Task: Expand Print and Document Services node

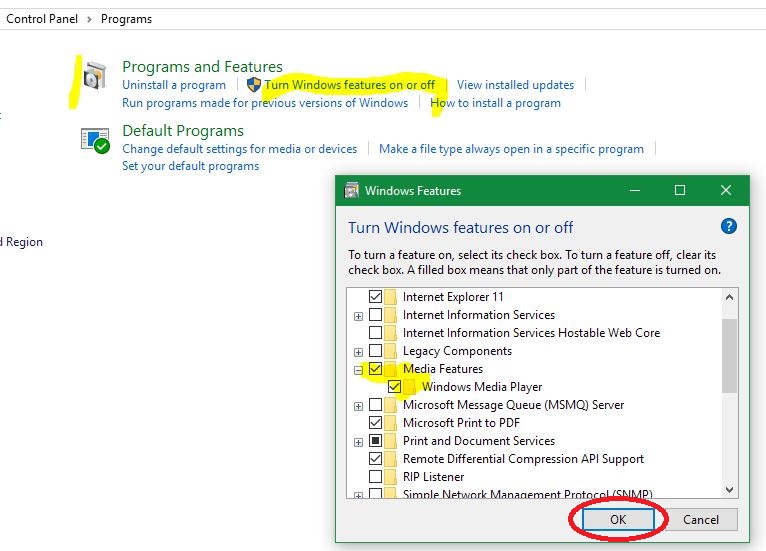Action: [358, 442]
